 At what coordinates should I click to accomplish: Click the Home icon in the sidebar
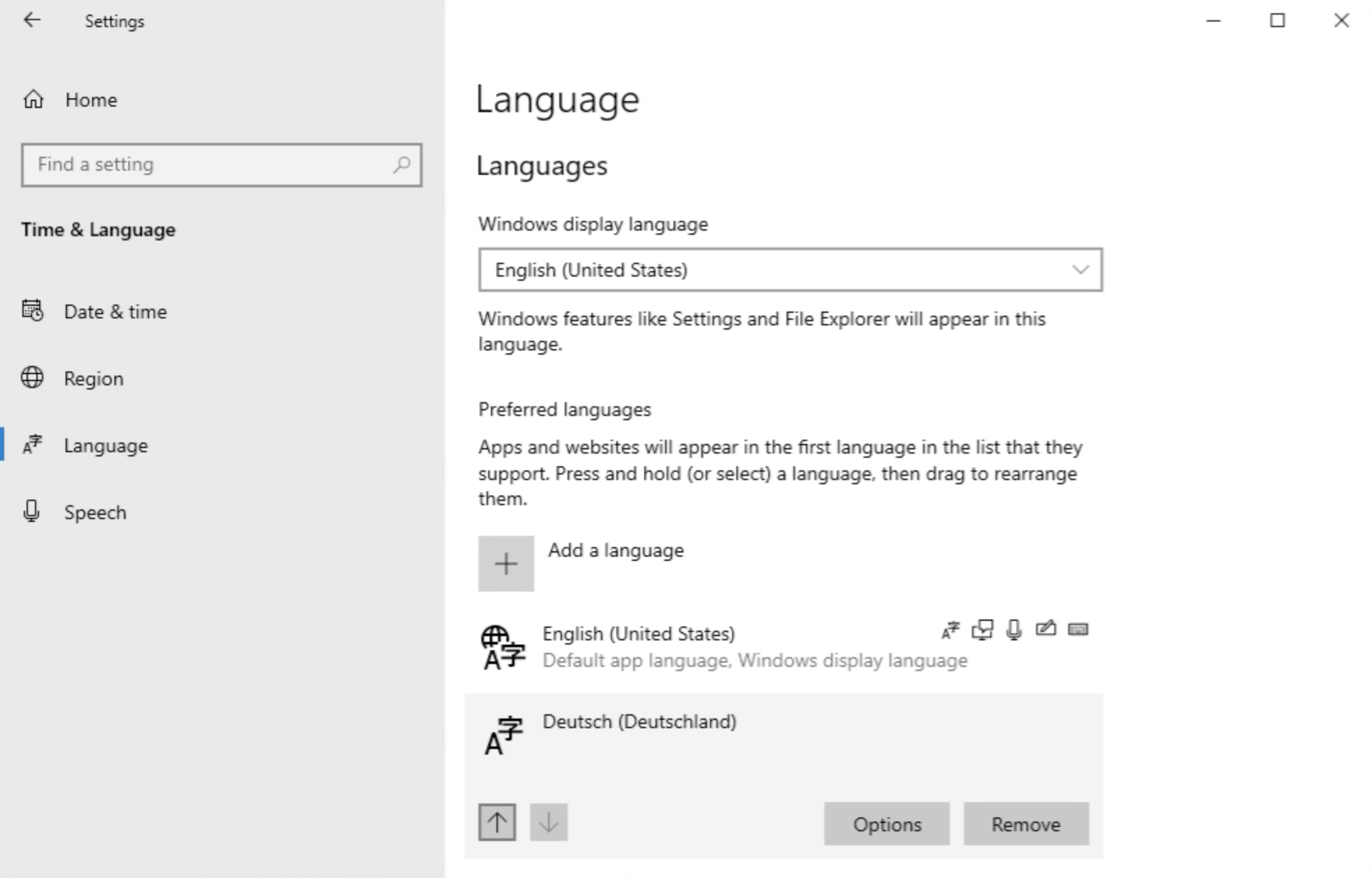tap(31, 100)
